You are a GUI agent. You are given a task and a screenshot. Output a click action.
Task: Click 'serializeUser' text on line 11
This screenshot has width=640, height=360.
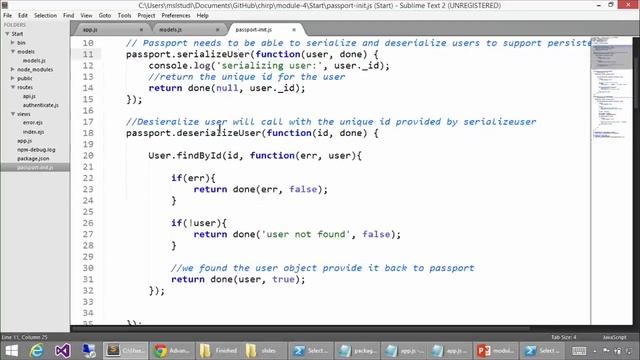(213, 54)
